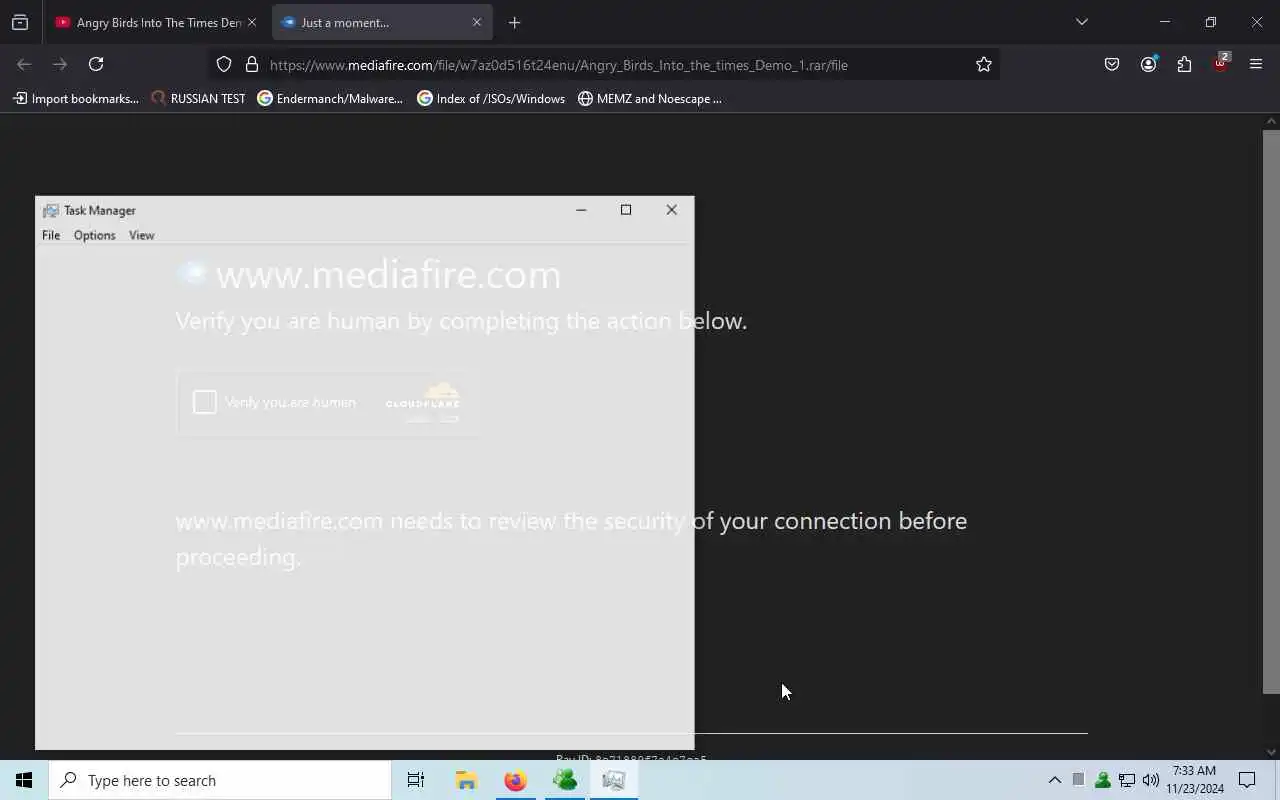Viewport: 1280px width, 800px height.
Task: Click green people icon in system tray
Action: pyautogui.click(x=1103, y=780)
